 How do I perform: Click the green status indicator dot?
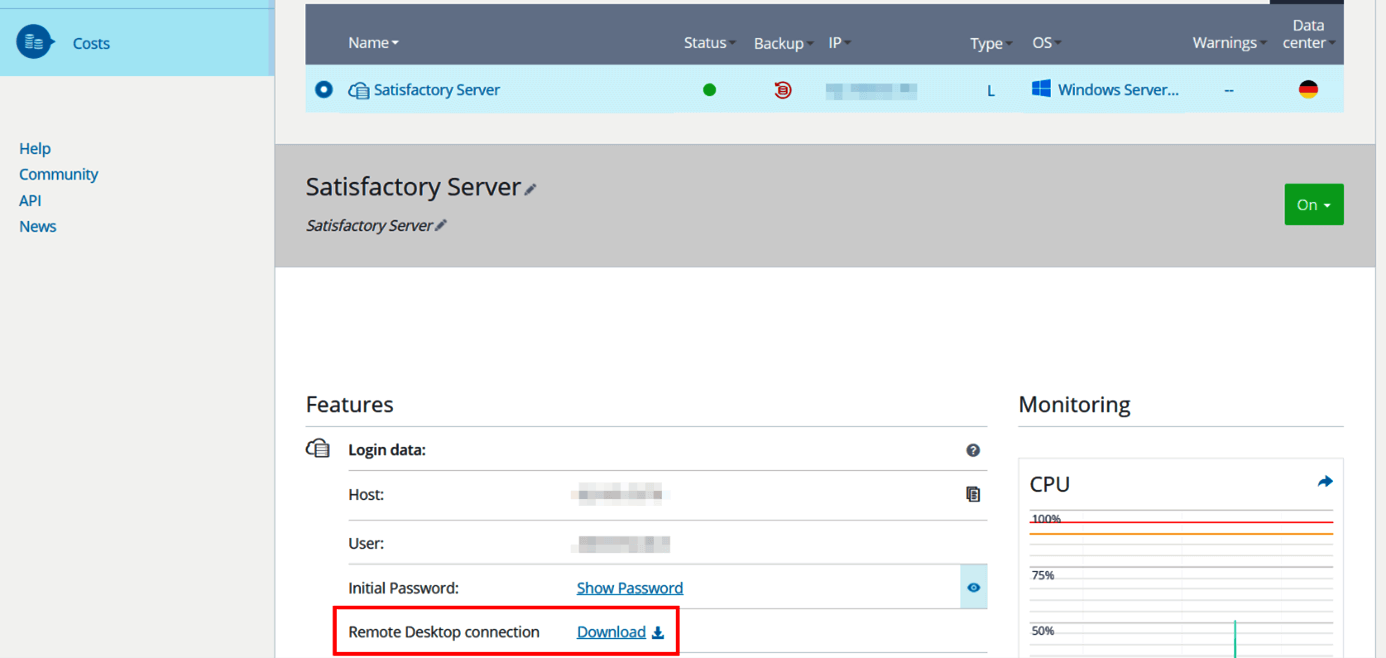(709, 89)
